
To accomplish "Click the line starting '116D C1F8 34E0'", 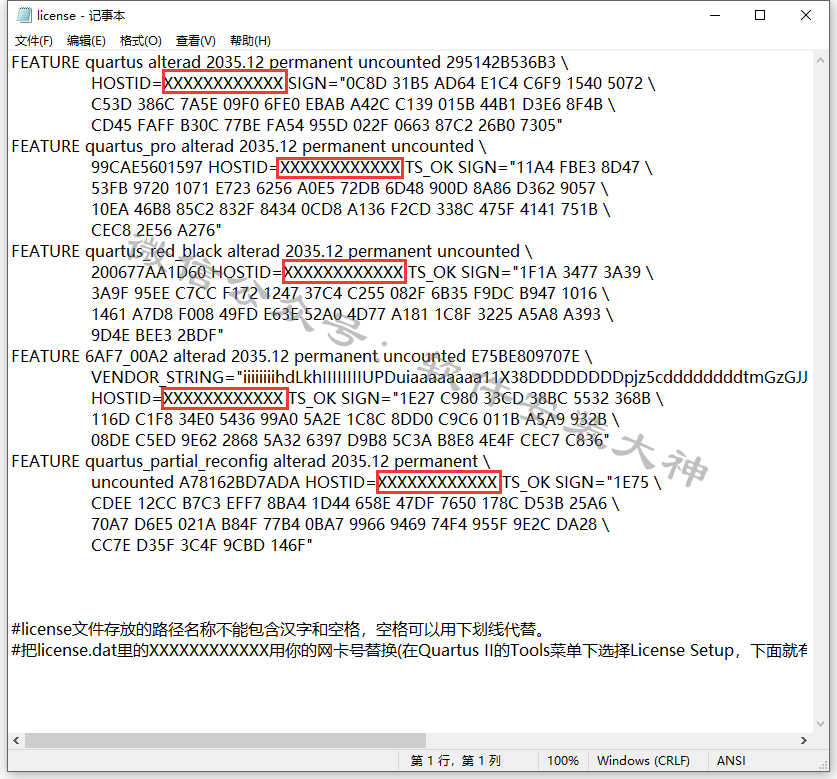I will tap(355, 420).
